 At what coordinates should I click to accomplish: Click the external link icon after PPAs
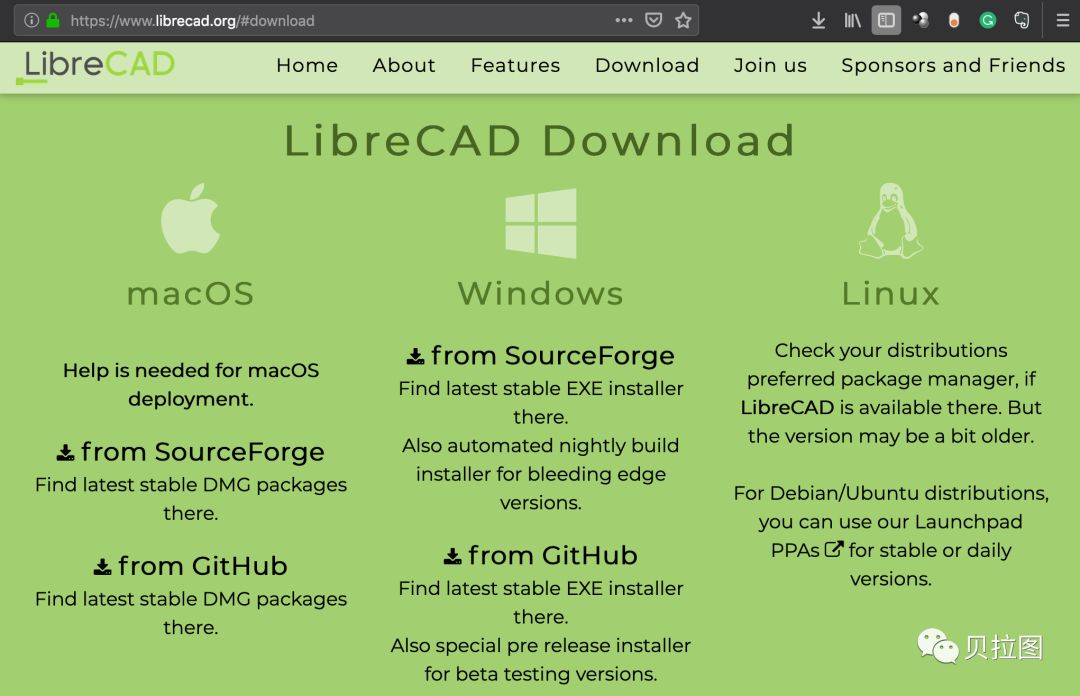834,549
